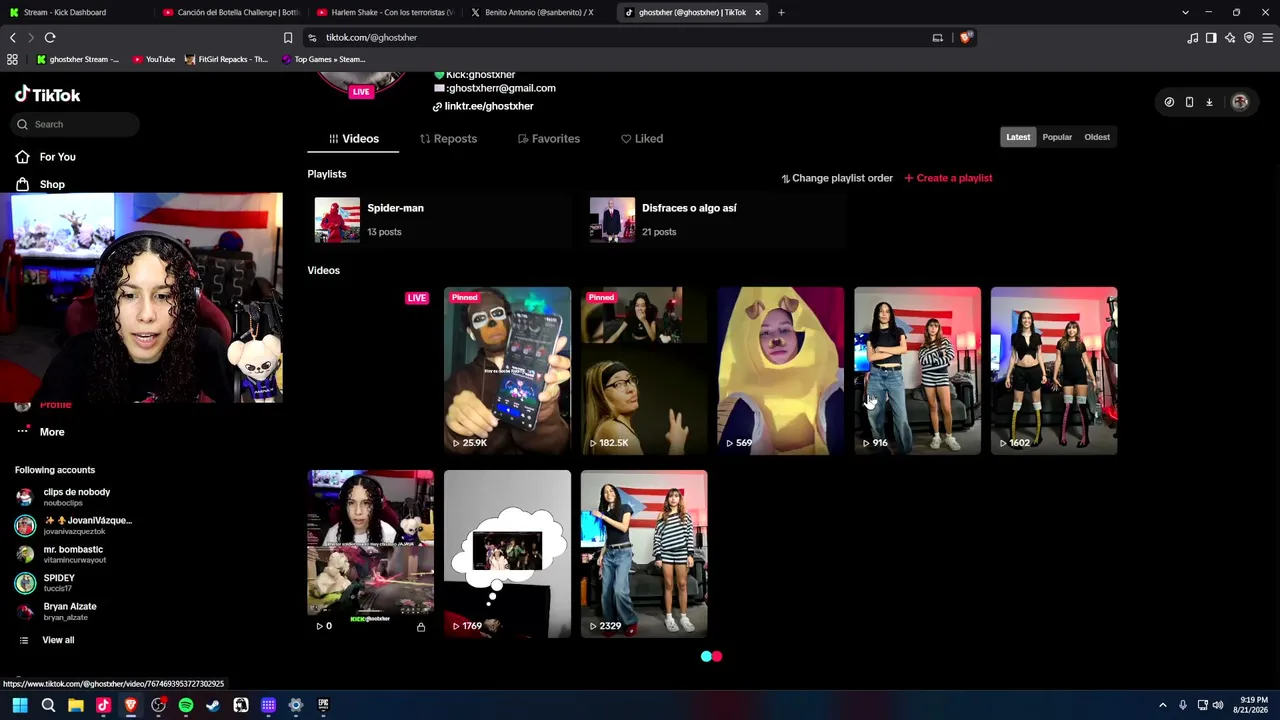The height and width of the screenshot is (720, 1280).
Task: Open the video with 1602 views
Action: tap(1054, 371)
